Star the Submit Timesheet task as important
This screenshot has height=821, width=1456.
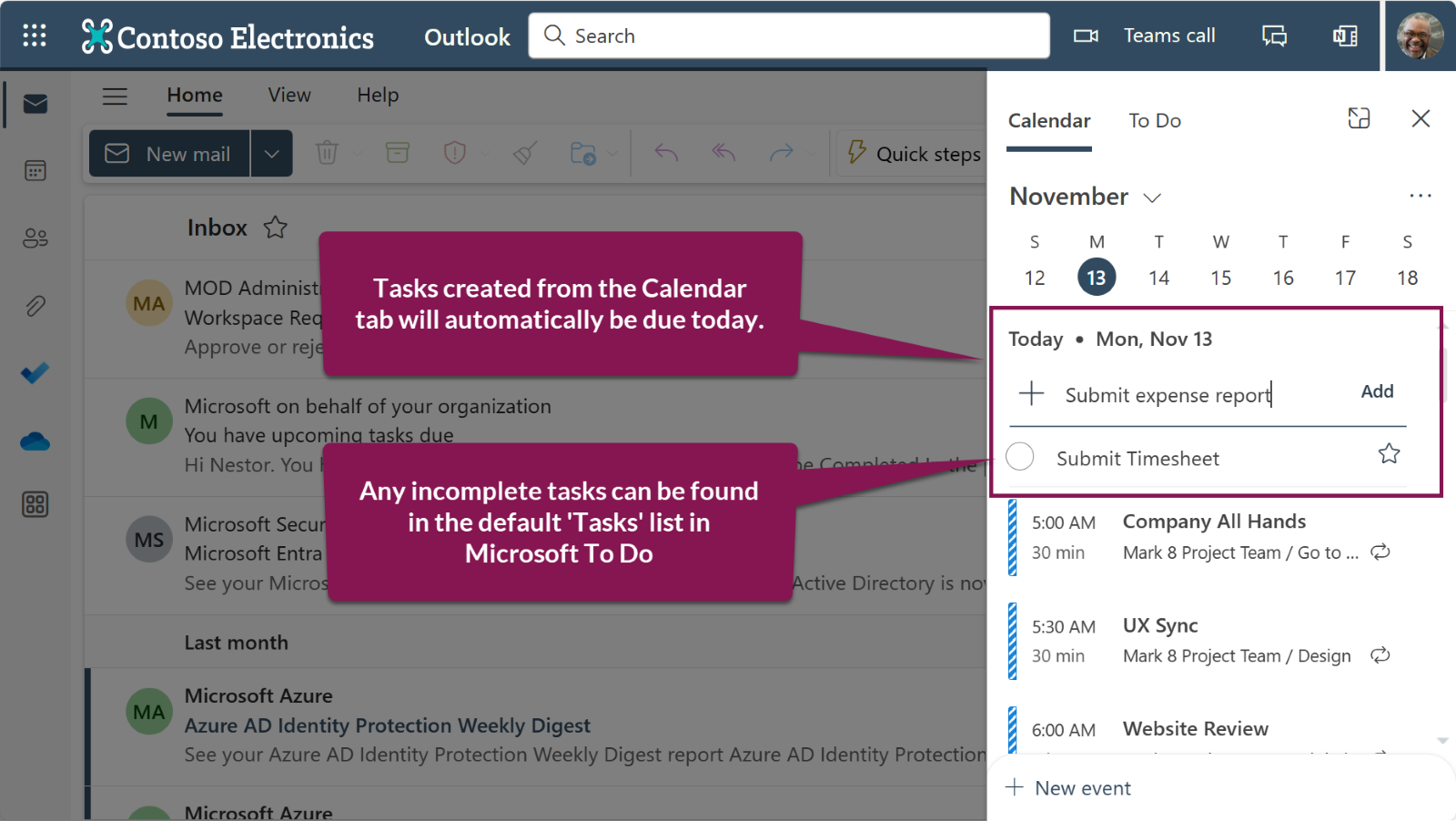coord(1389,453)
